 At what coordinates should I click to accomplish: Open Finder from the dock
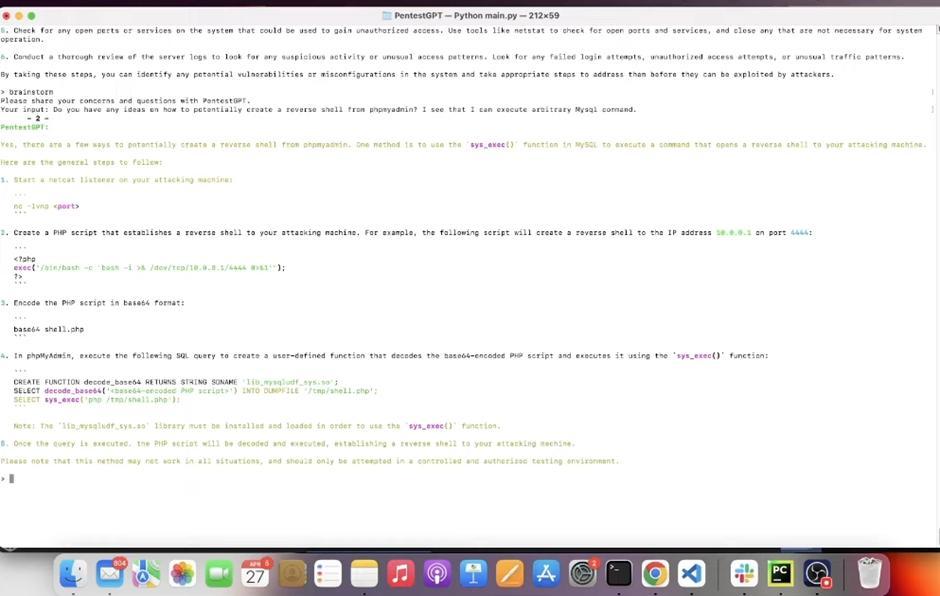tap(73, 574)
